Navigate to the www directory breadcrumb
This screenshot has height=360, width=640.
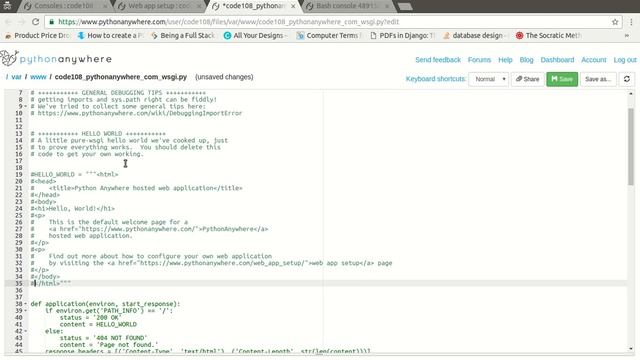pyautogui.click(x=38, y=77)
